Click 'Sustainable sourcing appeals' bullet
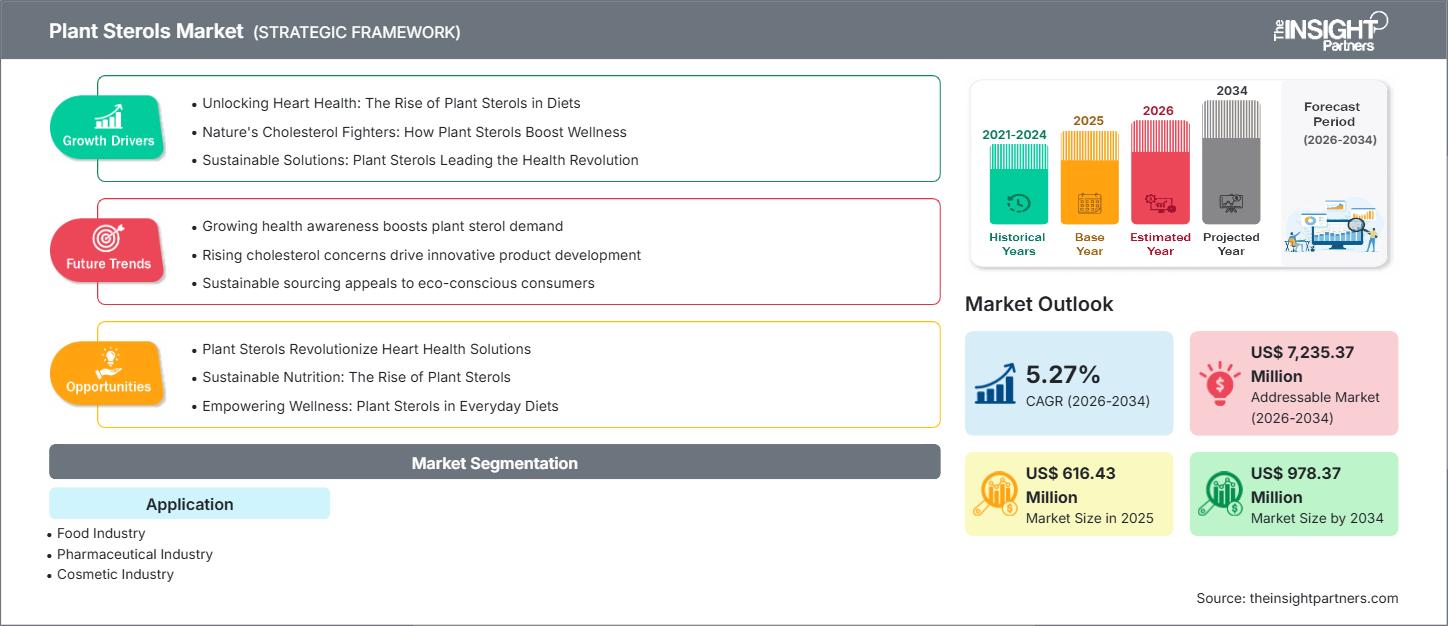The width and height of the screenshot is (1448, 626). pyautogui.click(x=398, y=283)
